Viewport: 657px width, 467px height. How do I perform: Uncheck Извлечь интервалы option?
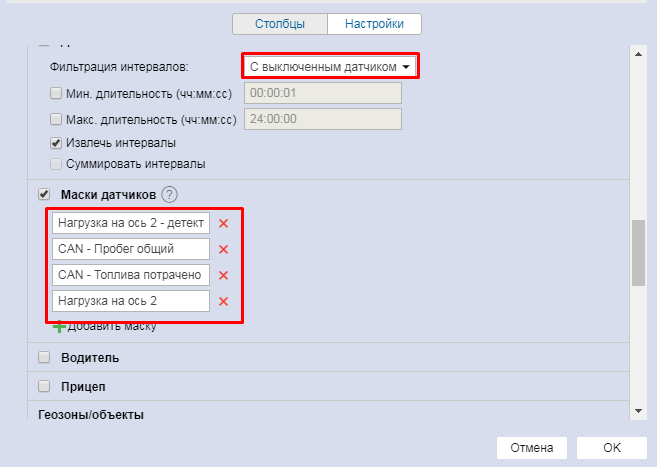[x=56, y=142]
